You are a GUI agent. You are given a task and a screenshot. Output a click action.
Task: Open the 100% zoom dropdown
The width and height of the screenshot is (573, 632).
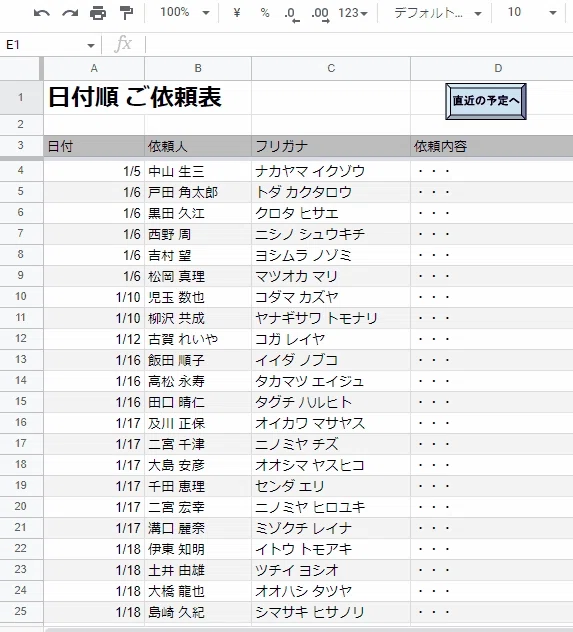[x=185, y=12]
